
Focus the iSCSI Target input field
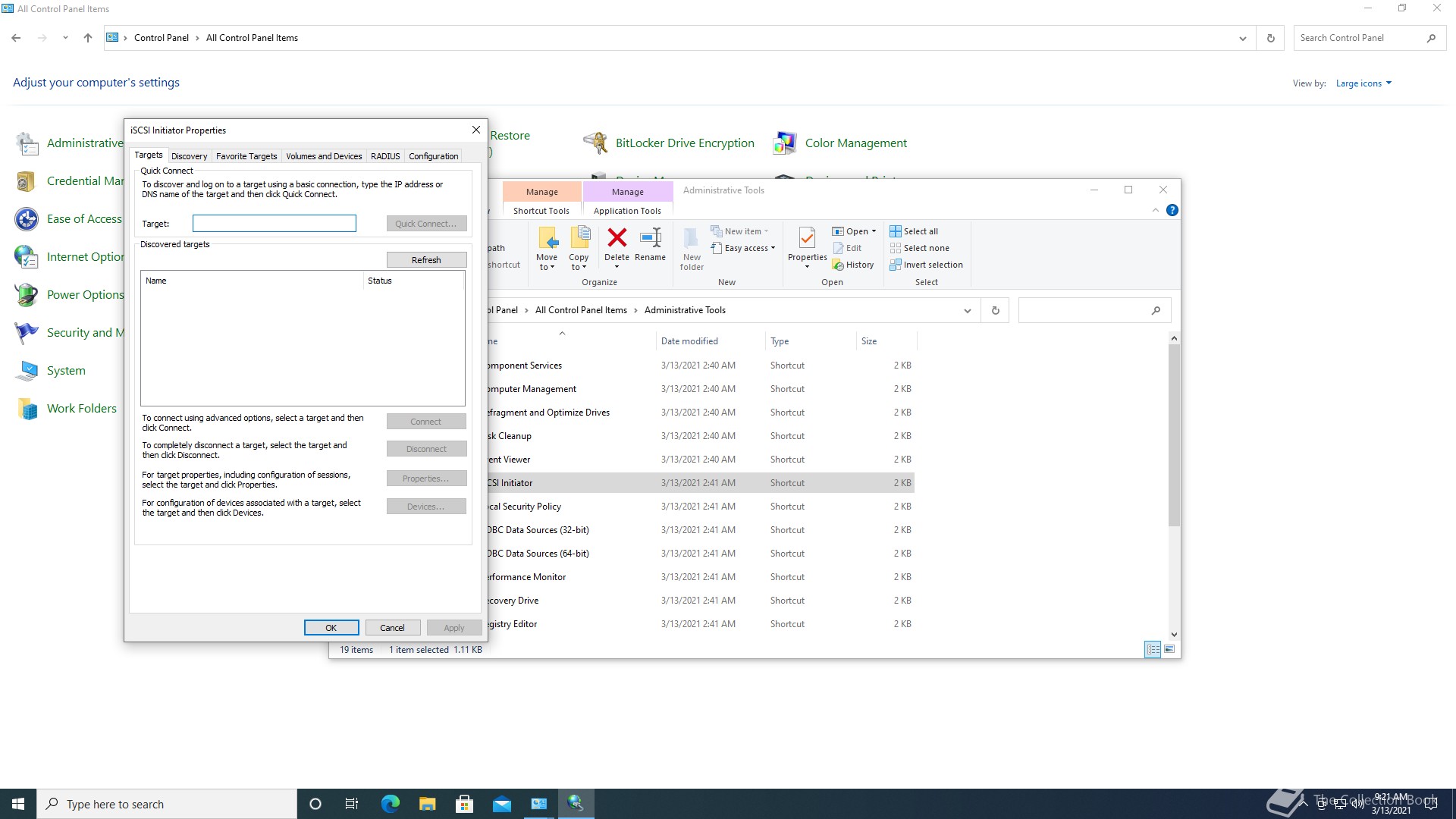coord(274,224)
